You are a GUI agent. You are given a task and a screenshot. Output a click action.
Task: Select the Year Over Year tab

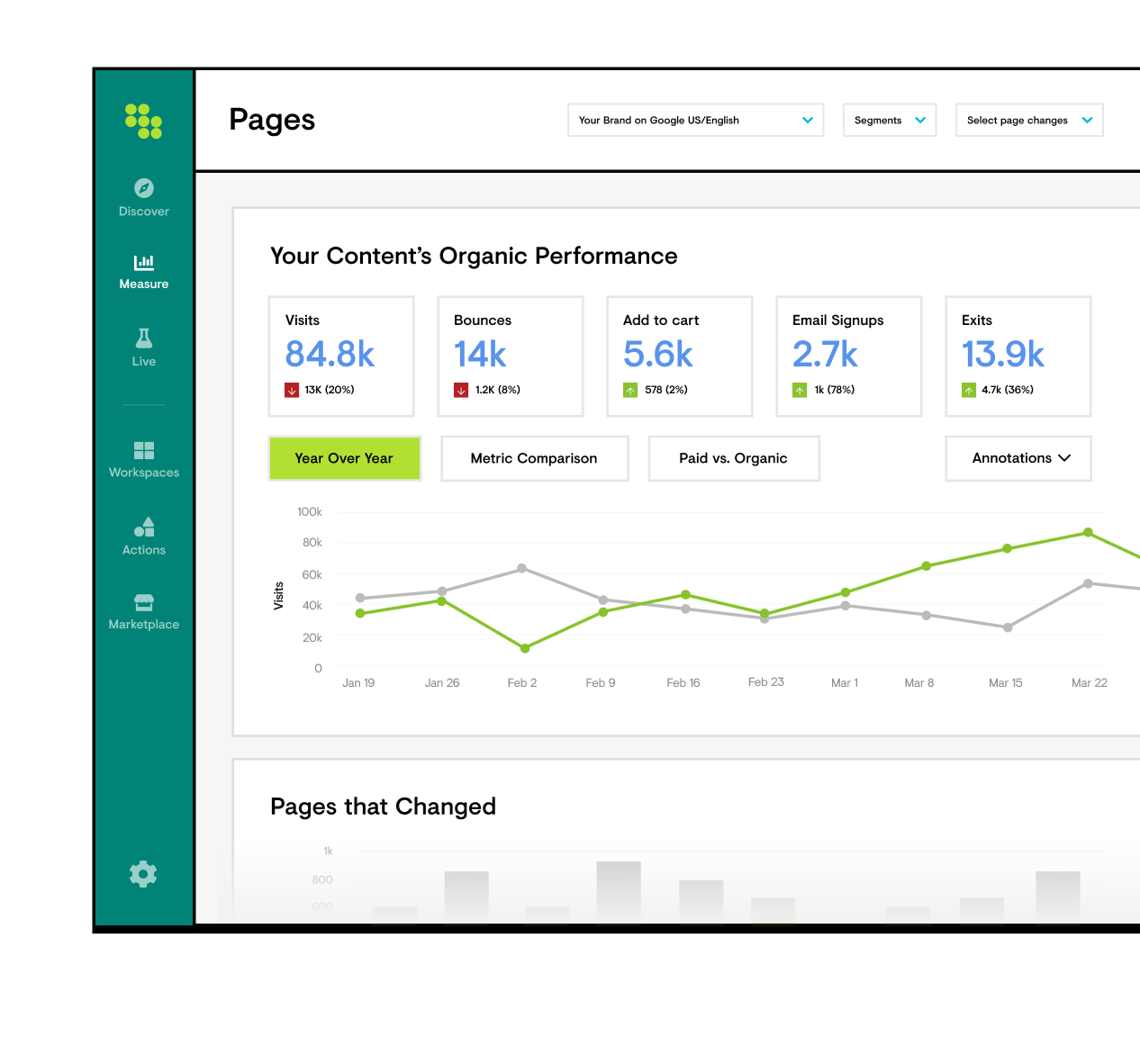pyautogui.click(x=345, y=458)
